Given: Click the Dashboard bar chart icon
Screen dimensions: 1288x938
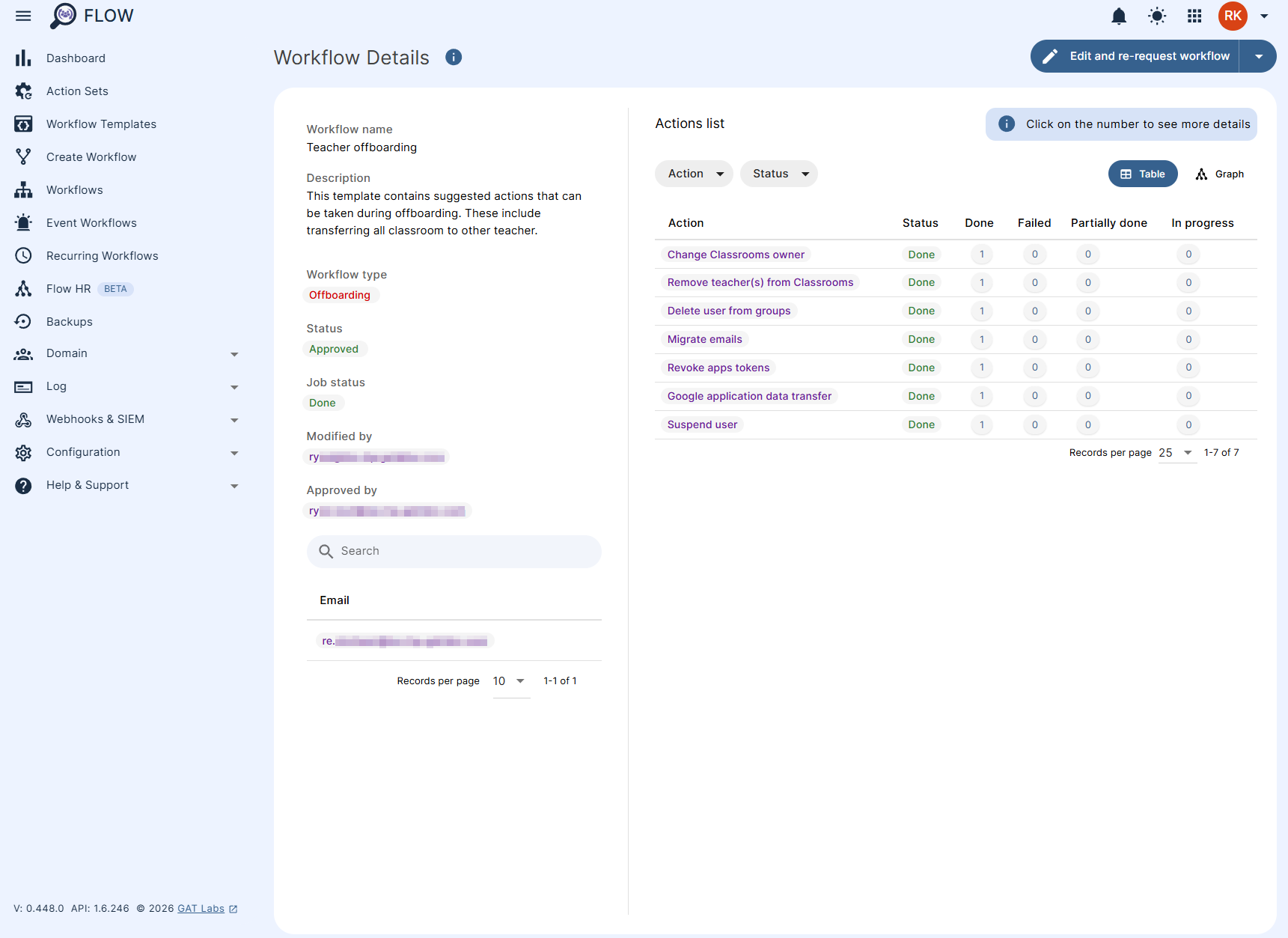Looking at the screenshot, I should 24,58.
